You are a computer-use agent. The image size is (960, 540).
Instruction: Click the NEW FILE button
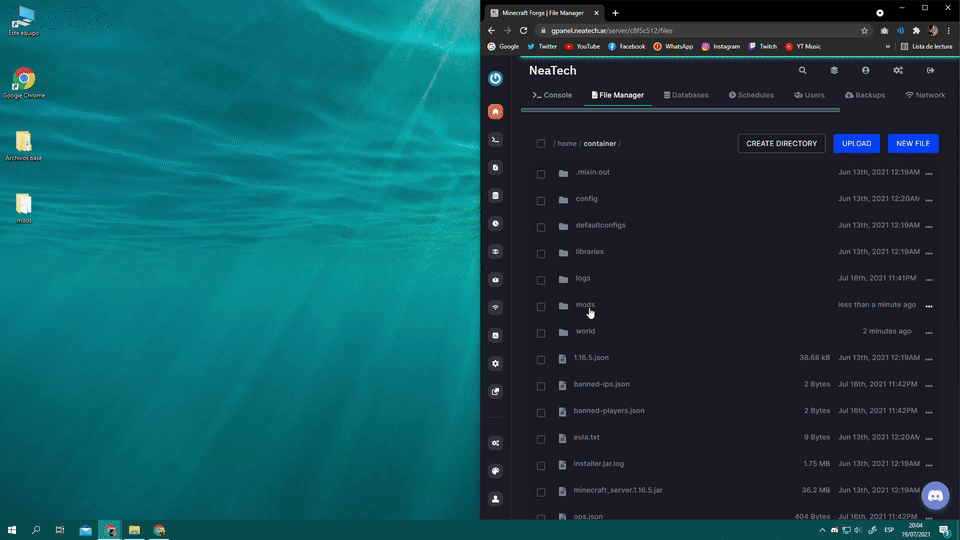[913, 143]
